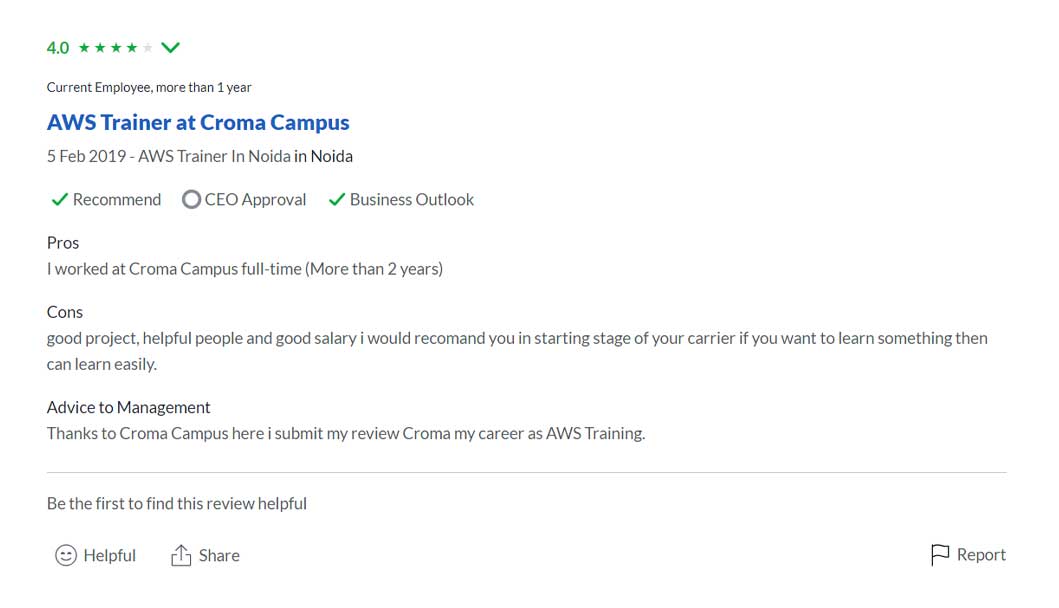Select the CEO Approval text
The image size is (1059, 608).
255,200
